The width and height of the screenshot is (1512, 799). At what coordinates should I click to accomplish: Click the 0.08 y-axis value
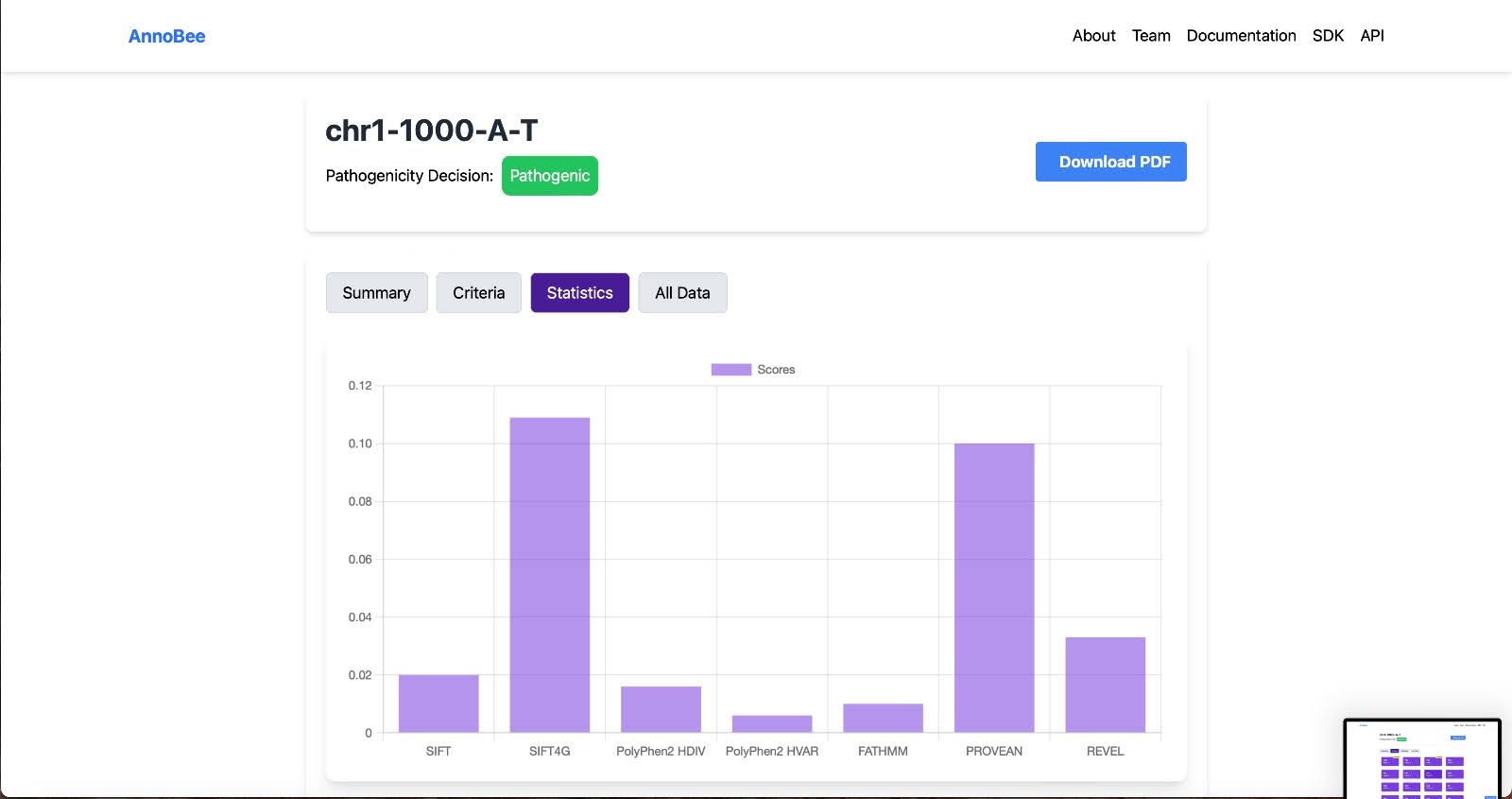360,501
